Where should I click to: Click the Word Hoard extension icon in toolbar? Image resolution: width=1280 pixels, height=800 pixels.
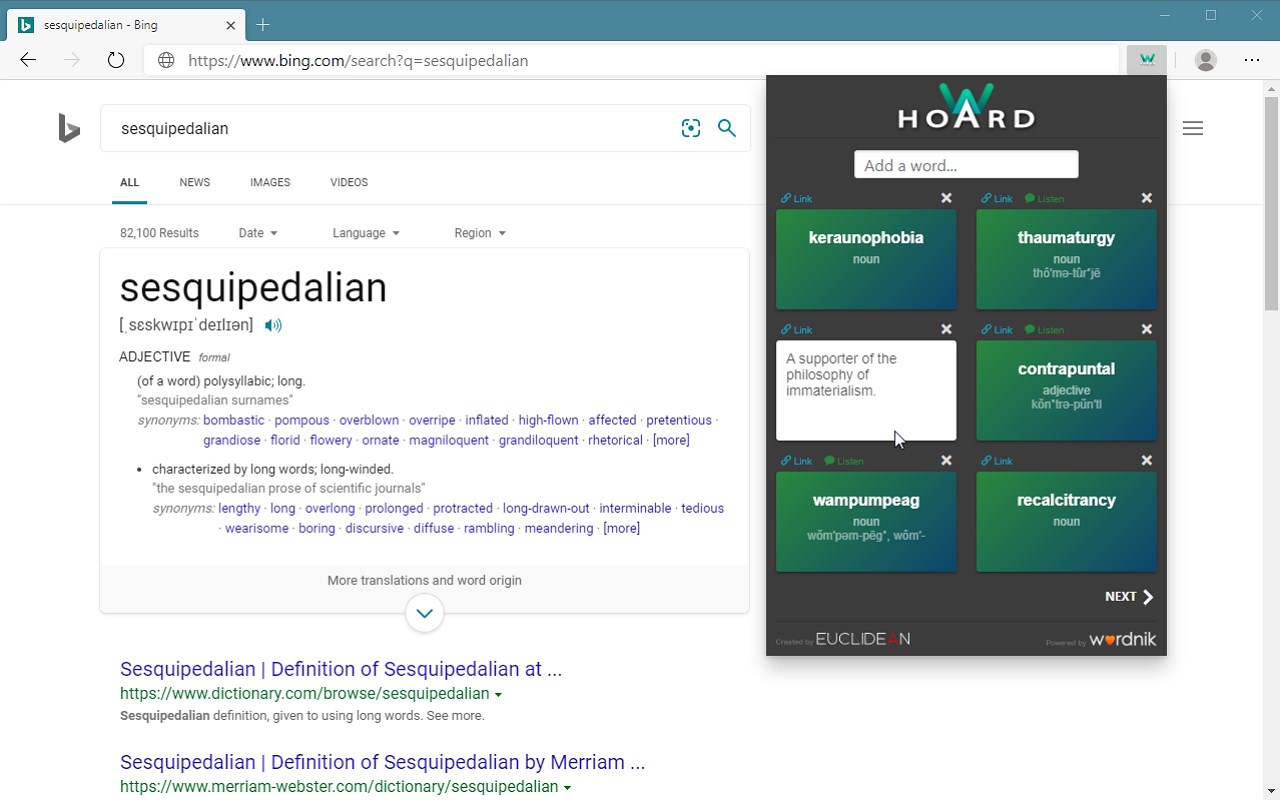(x=1147, y=60)
